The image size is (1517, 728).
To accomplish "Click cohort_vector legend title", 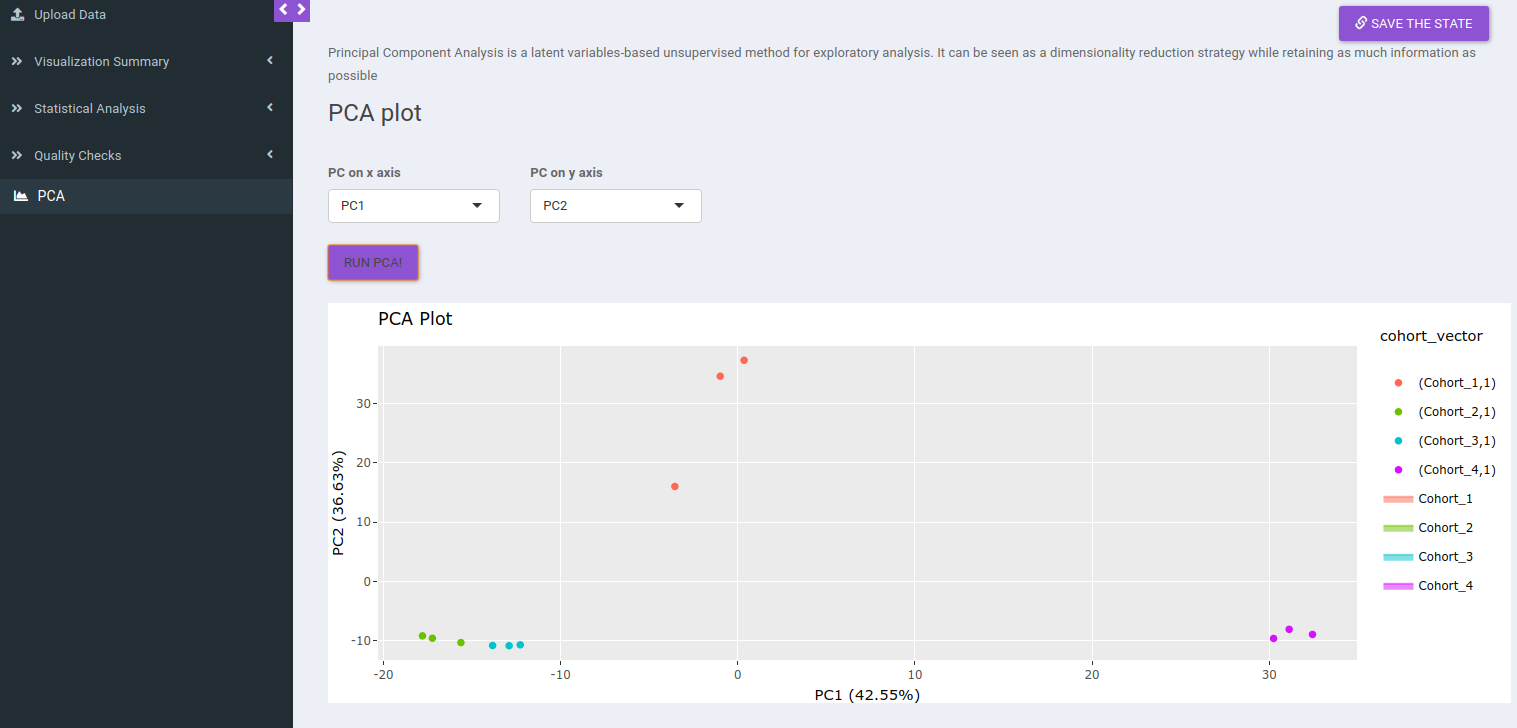I will [x=1431, y=336].
